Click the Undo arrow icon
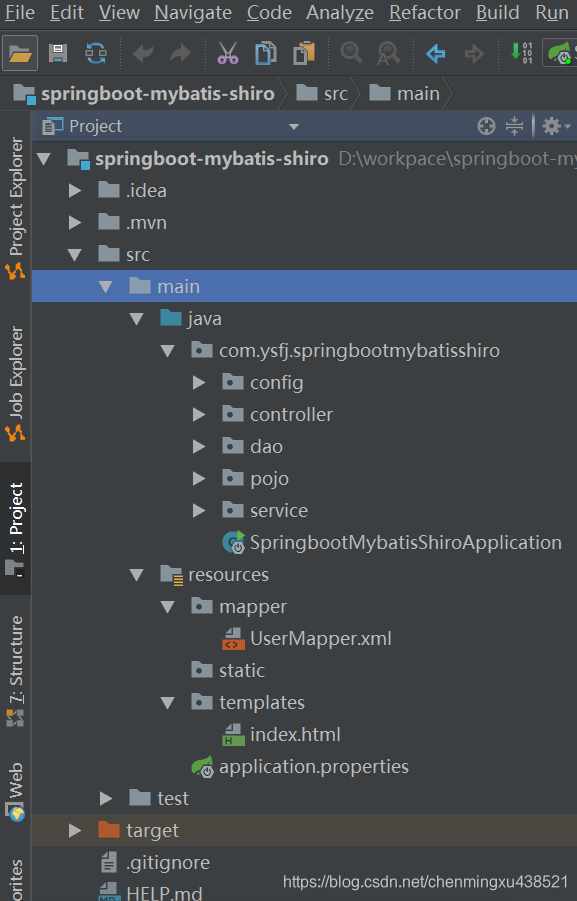 [x=143, y=53]
